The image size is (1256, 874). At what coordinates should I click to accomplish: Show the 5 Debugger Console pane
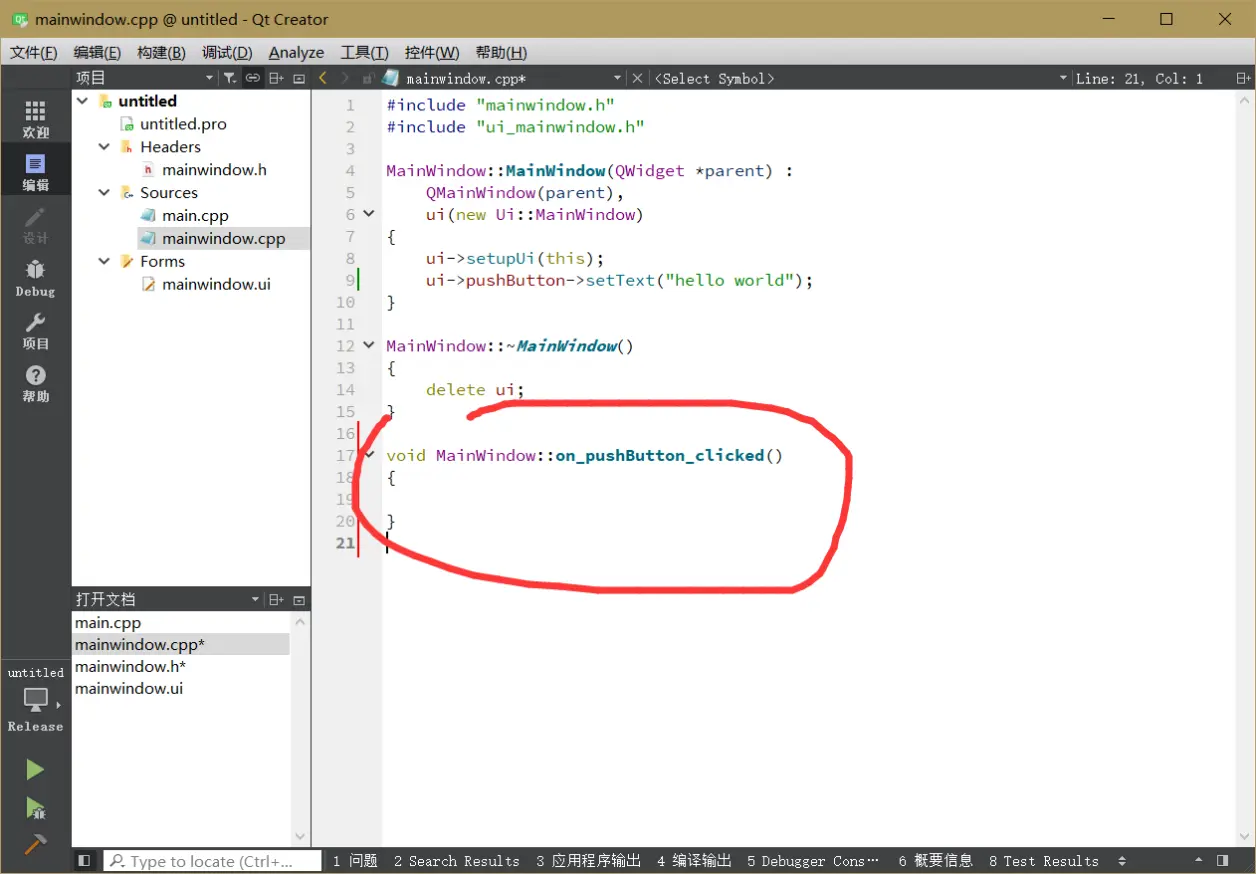pos(813,860)
